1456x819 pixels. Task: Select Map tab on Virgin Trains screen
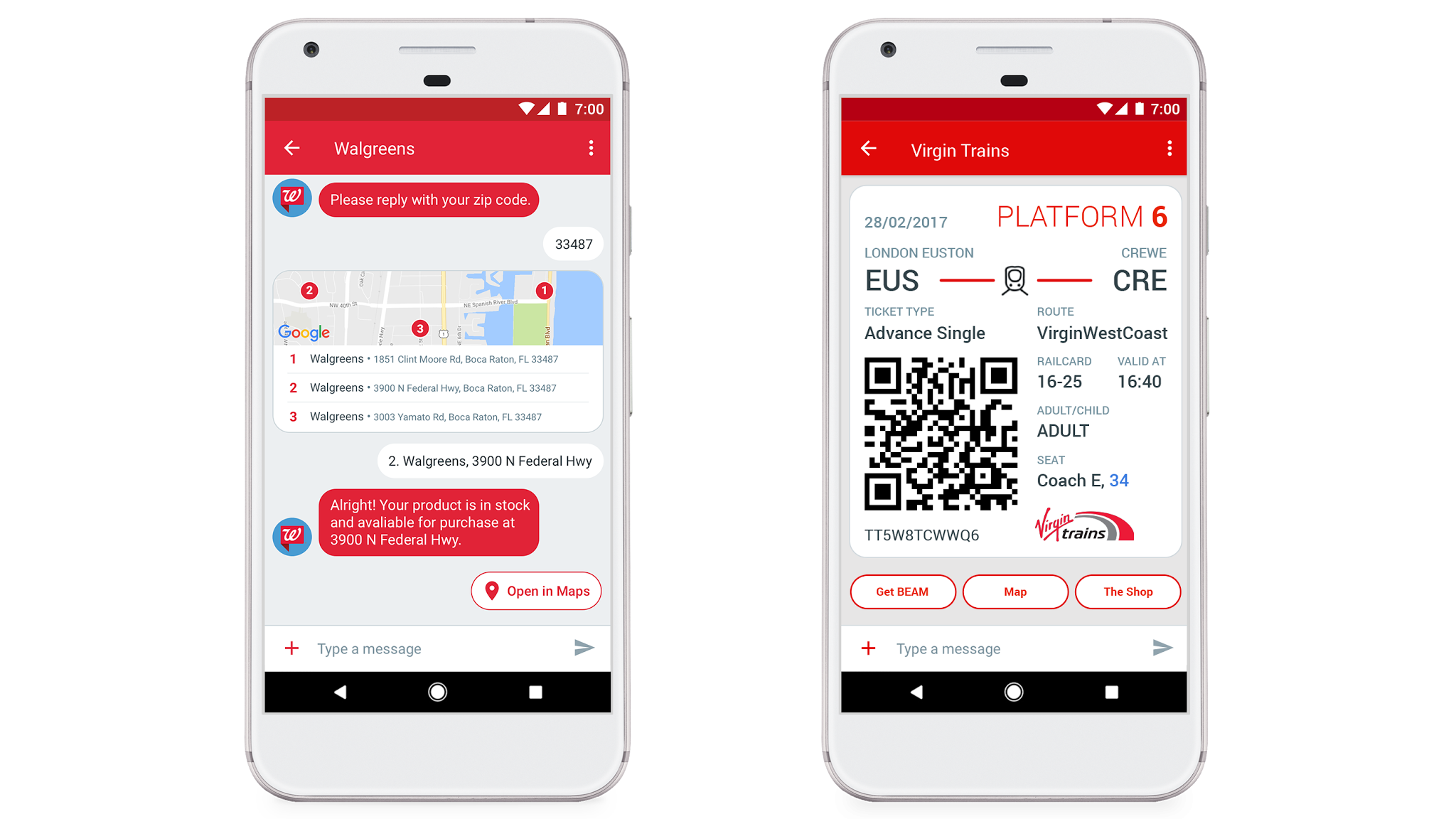click(1012, 591)
